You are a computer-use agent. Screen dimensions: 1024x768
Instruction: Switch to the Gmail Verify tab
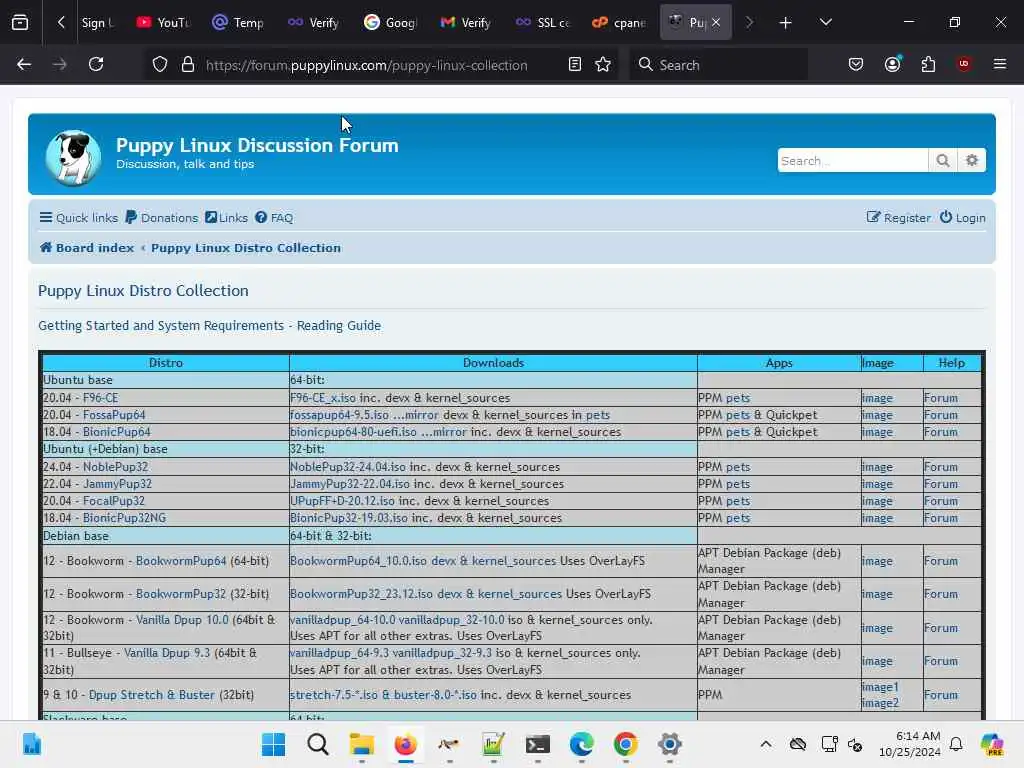pos(466,23)
